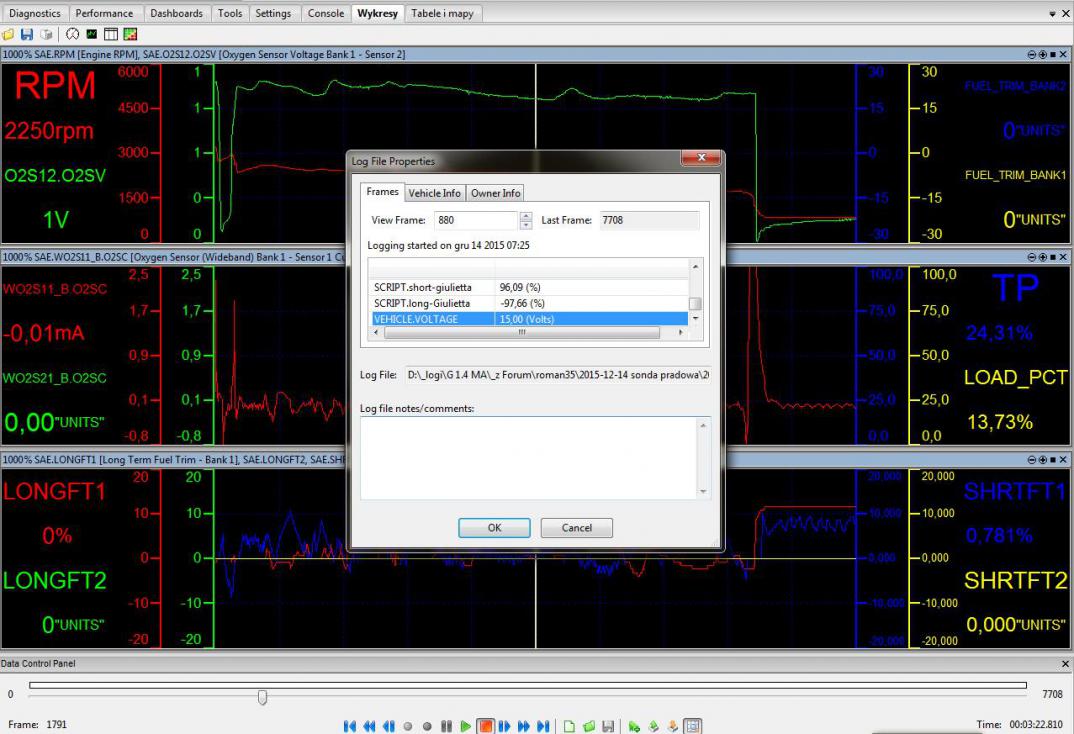Click the blue save disk icon in top toolbar
1074x734 pixels.
tap(26, 34)
